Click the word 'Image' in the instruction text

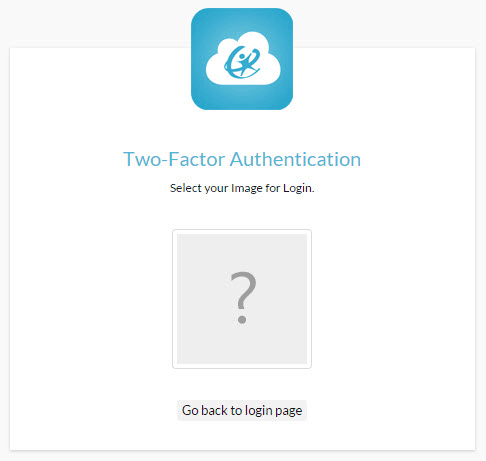tap(247, 189)
